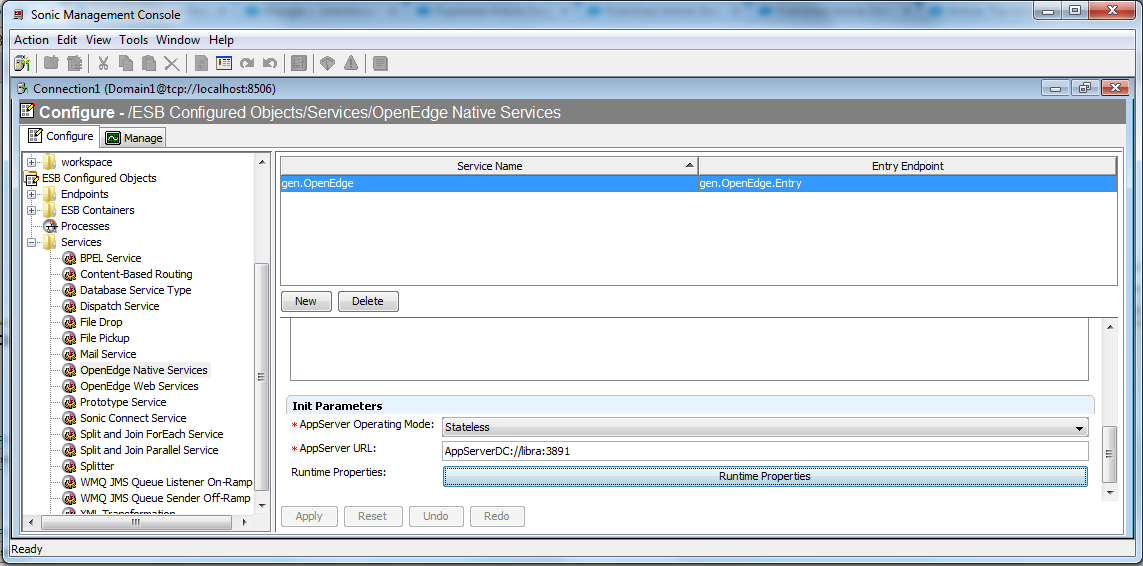Click the colored Properties table toolbar icon
This screenshot has height=566, width=1143.
(x=224, y=63)
